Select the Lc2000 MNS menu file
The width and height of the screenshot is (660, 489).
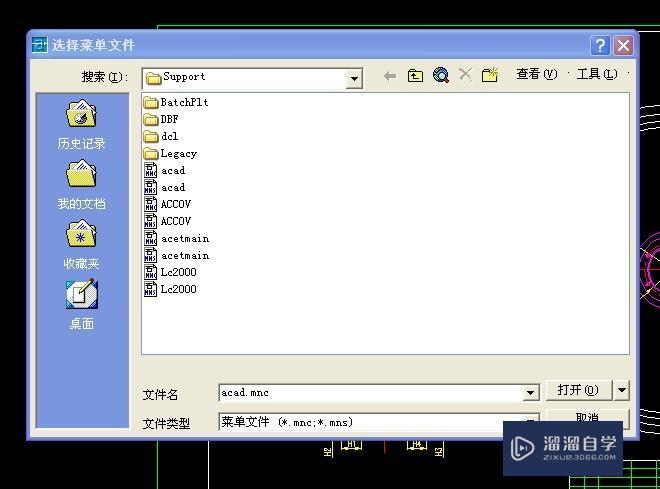coord(170,289)
